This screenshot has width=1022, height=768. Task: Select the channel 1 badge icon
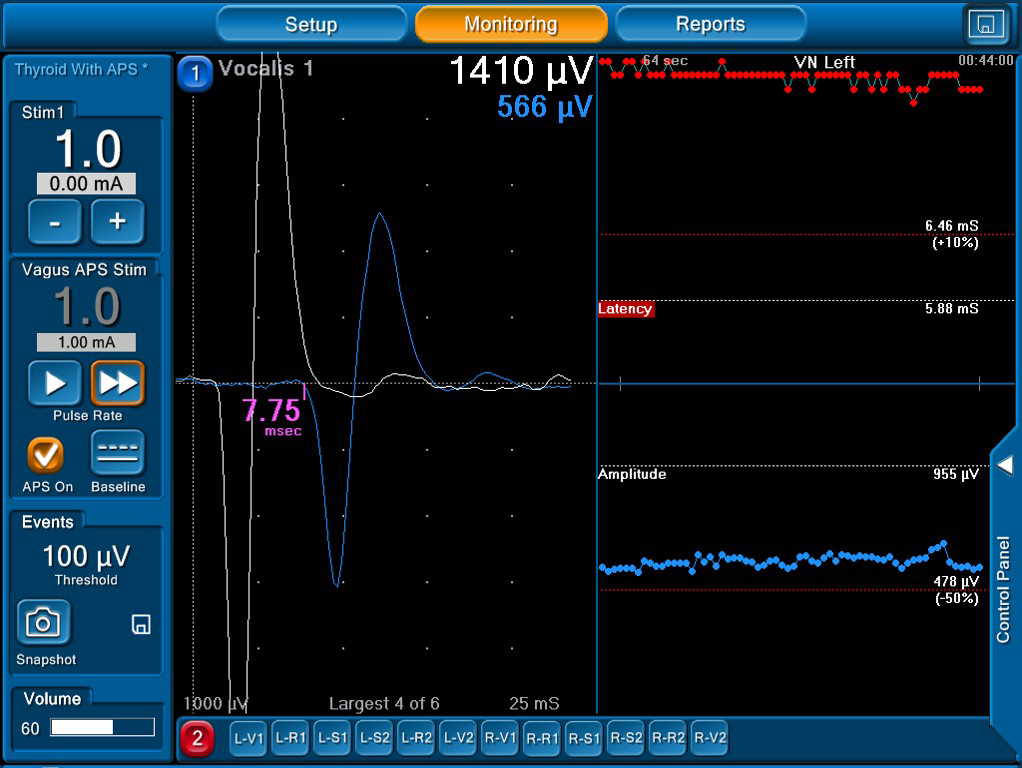coord(195,73)
